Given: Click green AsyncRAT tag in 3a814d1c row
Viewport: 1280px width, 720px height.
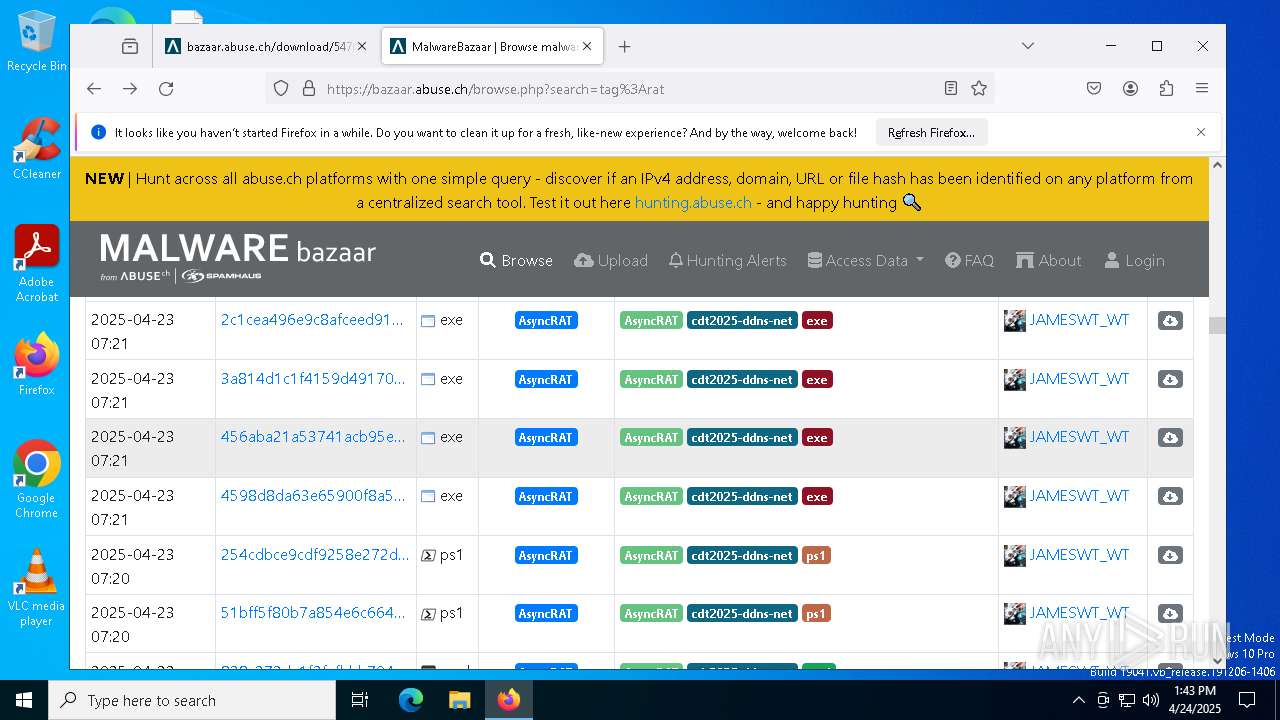Looking at the screenshot, I should tap(651, 379).
